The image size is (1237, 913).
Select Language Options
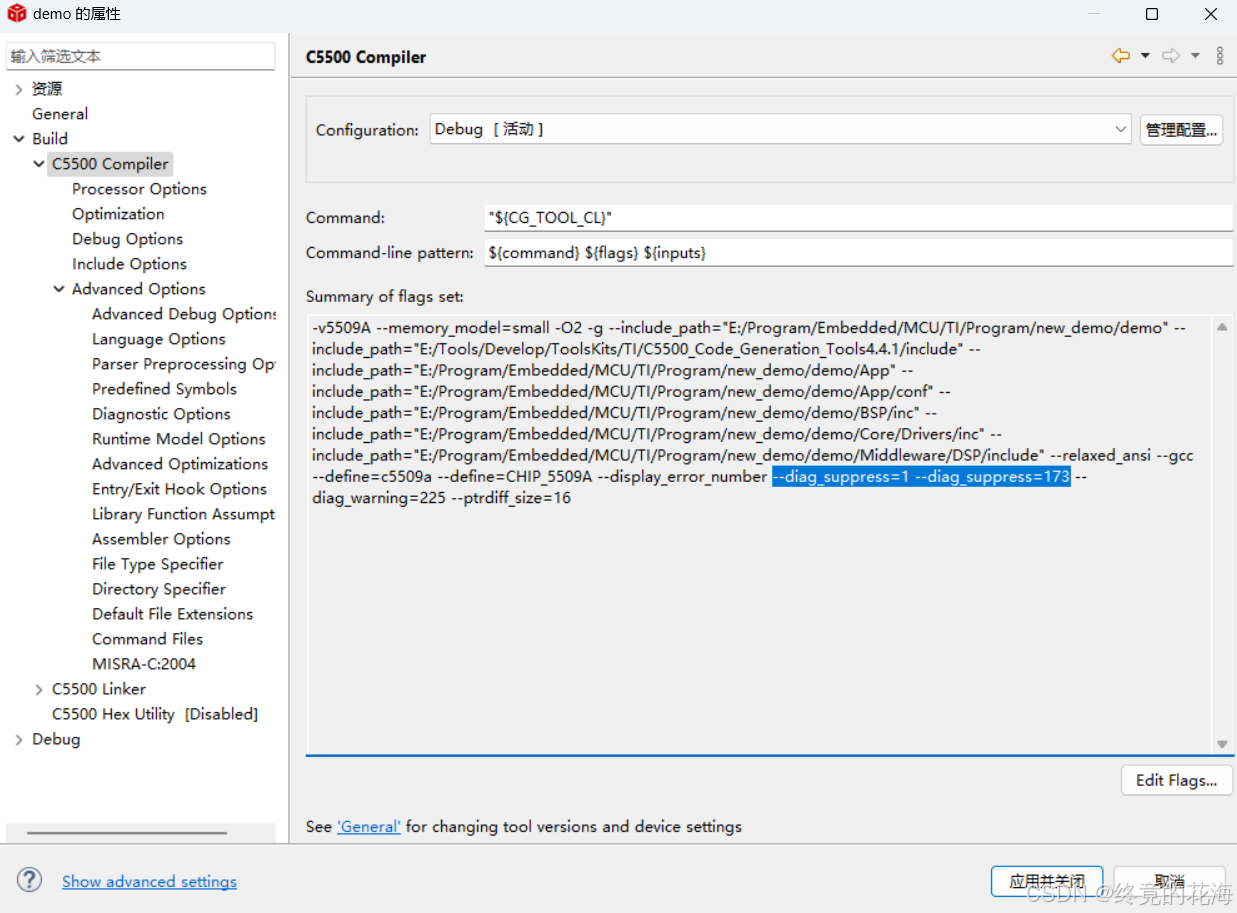[x=158, y=339]
